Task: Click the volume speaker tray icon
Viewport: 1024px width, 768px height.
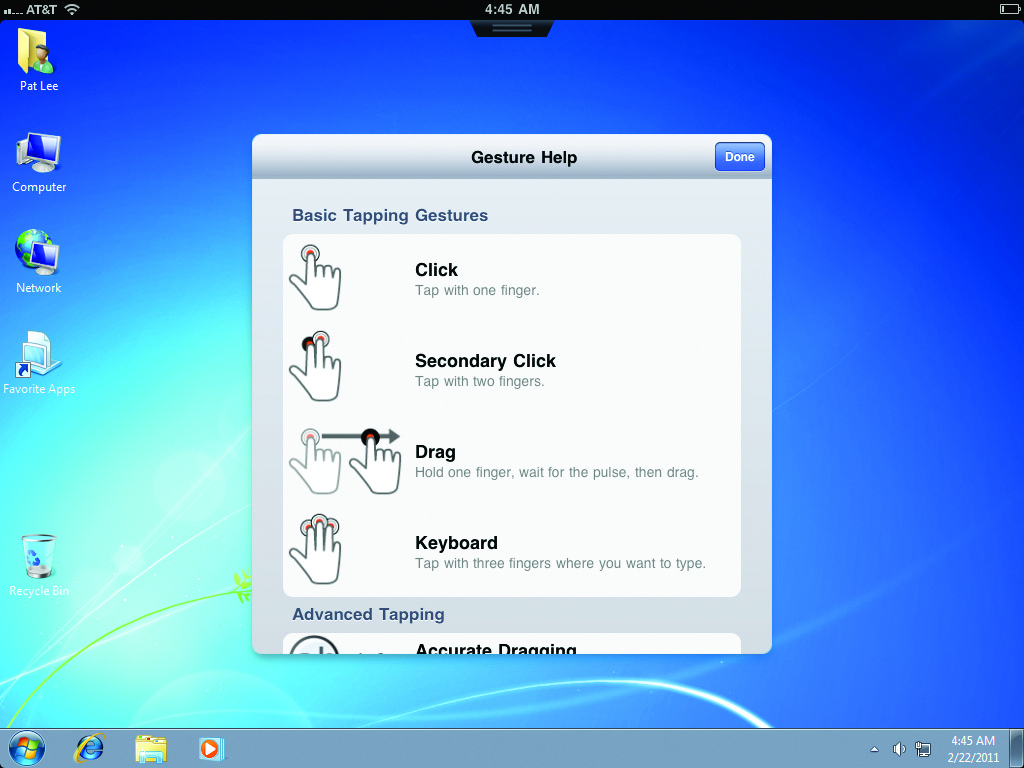Action: (x=899, y=749)
